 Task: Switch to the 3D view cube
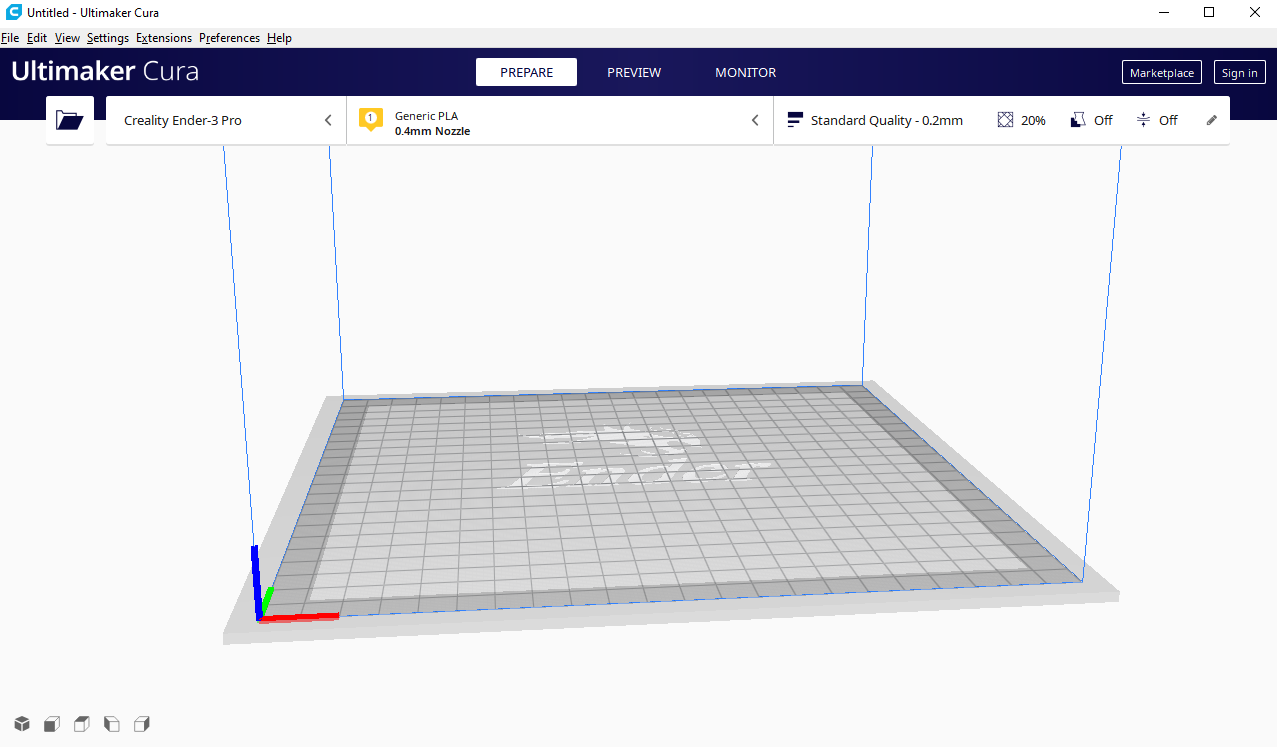21,724
